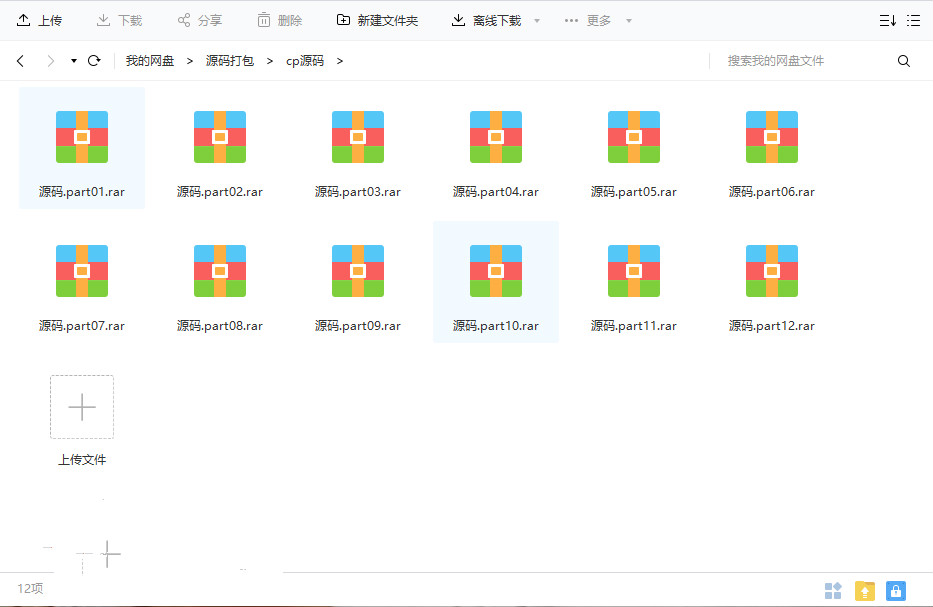Click the Download (下载) toolbar button
Image resolution: width=933 pixels, height=607 pixels.
pyautogui.click(x=119, y=20)
